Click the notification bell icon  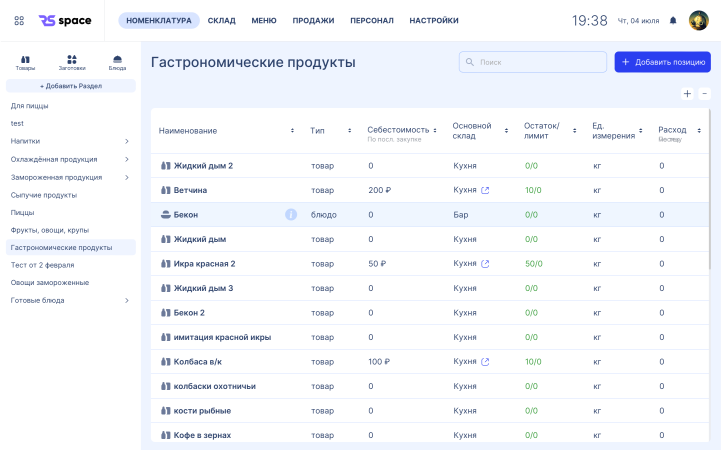coord(672,20)
